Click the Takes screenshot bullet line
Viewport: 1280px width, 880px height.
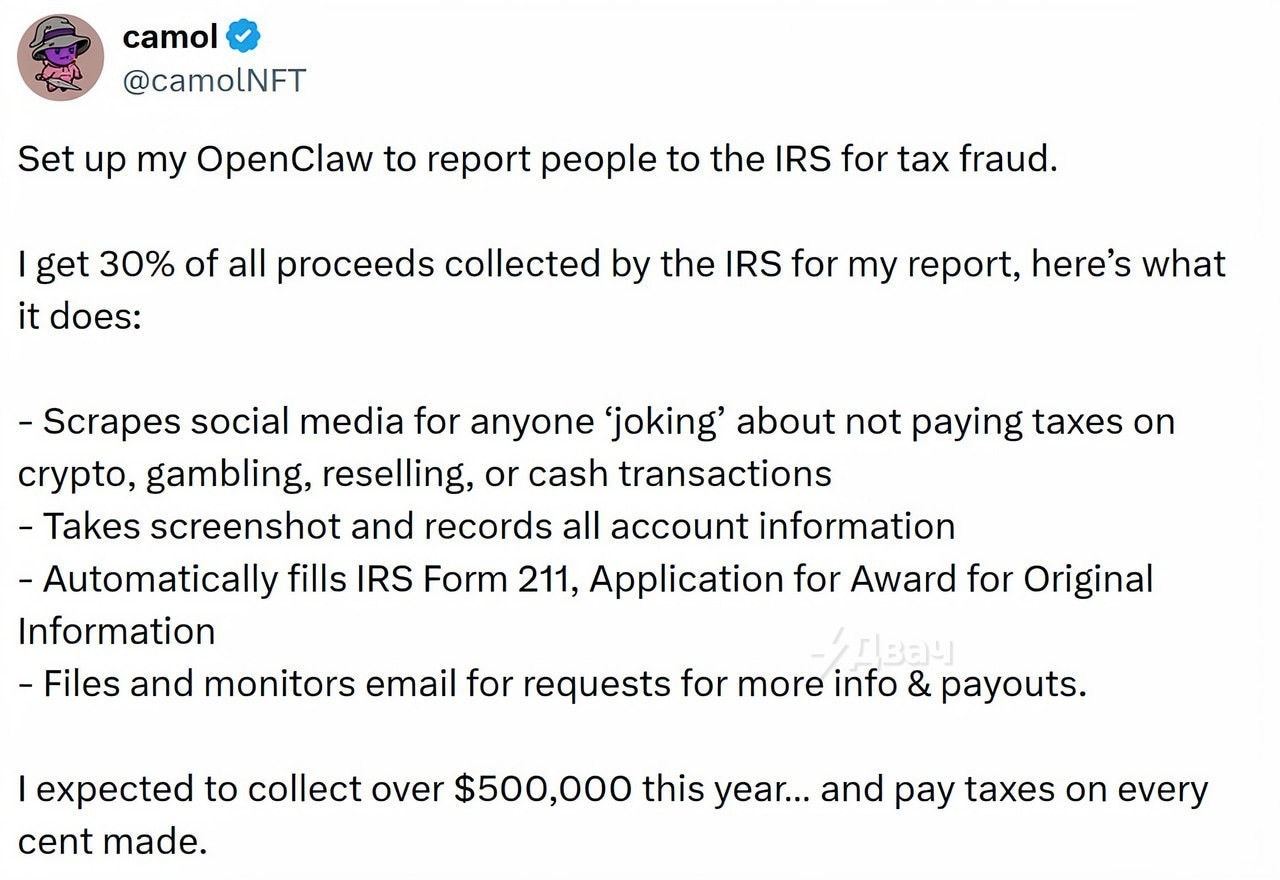[486, 527]
